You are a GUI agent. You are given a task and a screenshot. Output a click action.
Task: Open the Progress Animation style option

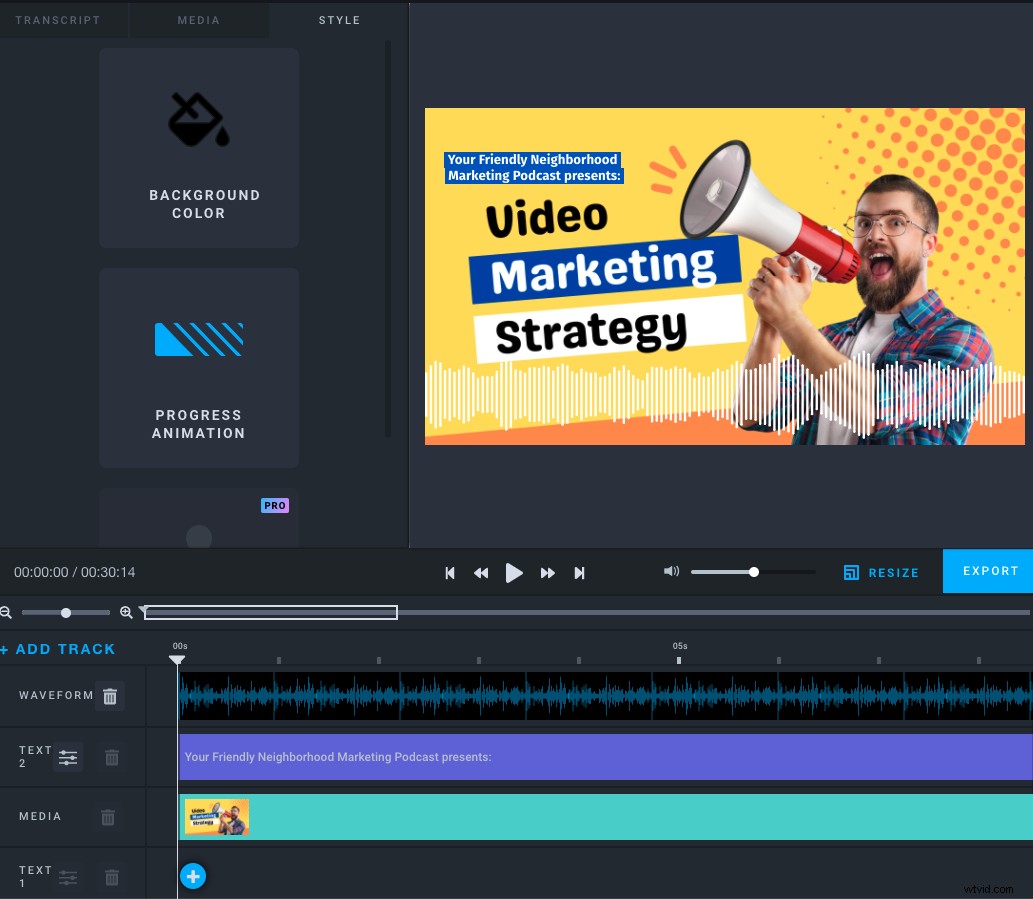pyautogui.click(x=198, y=367)
